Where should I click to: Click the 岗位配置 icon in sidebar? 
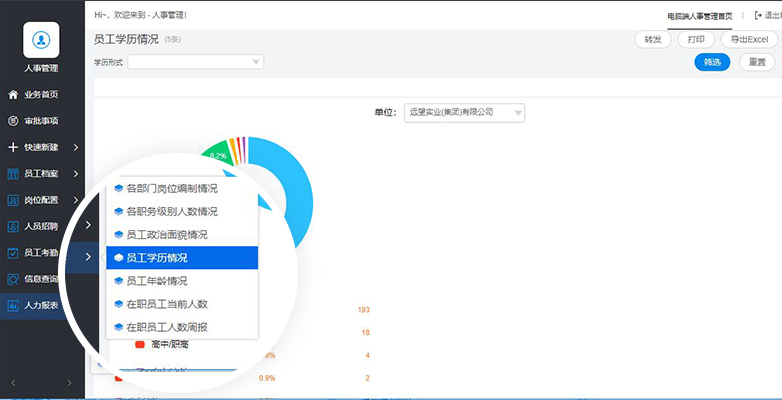coord(13,200)
